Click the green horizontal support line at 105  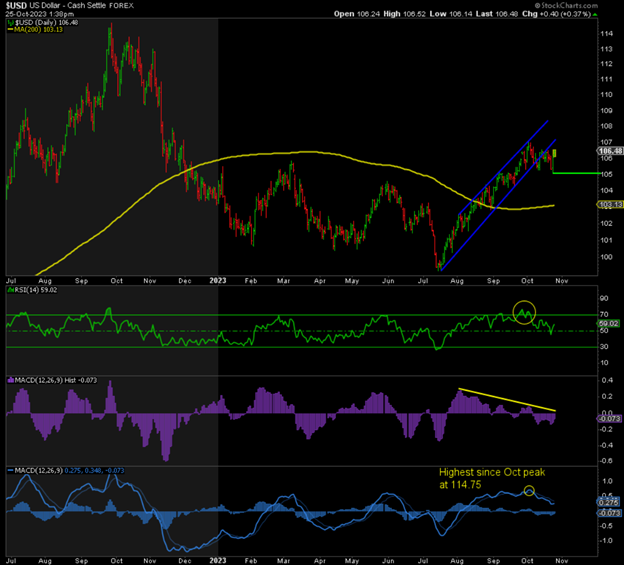pos(577,173)
